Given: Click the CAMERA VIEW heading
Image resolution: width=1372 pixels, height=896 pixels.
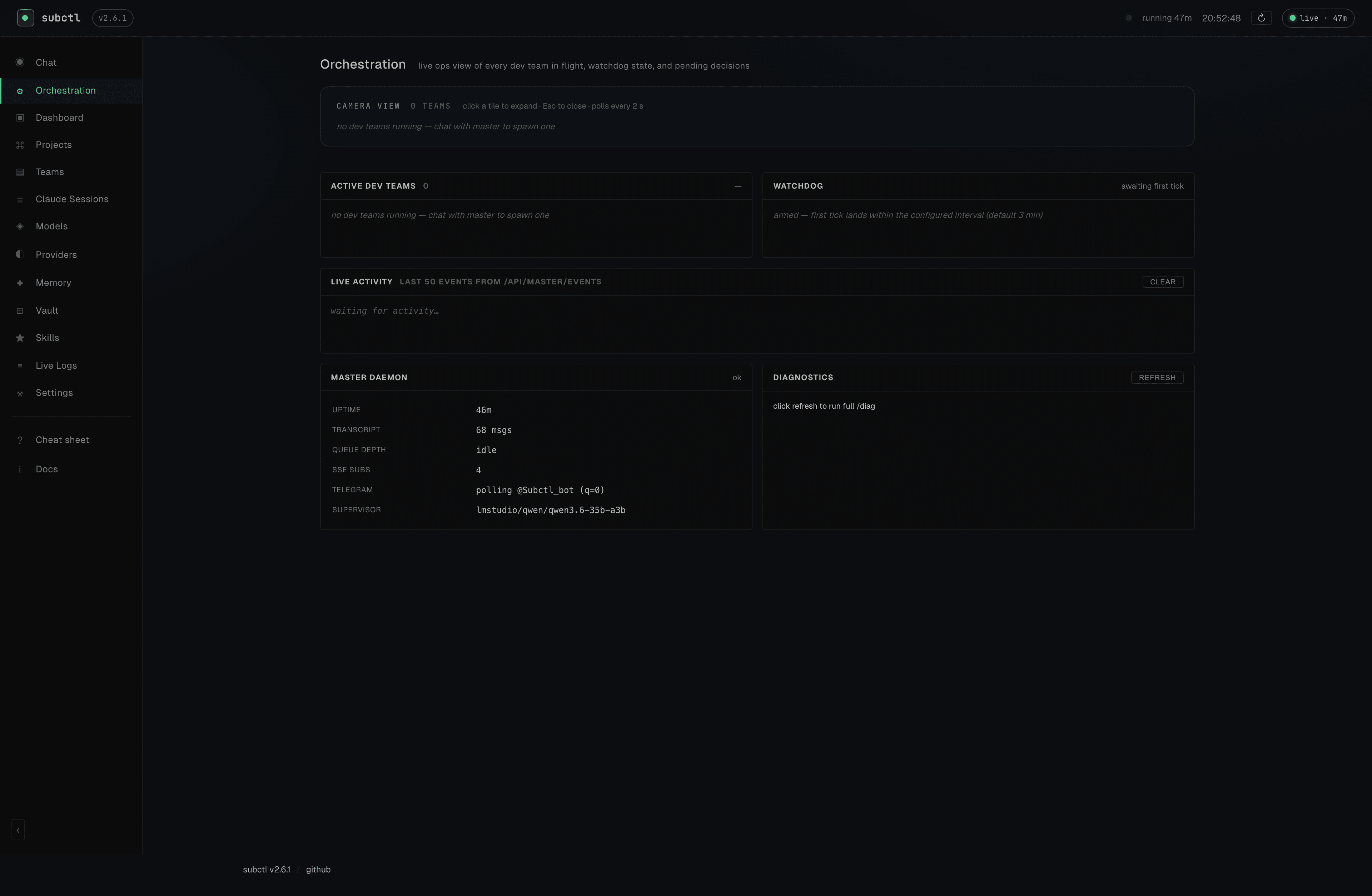Looking at the screenshot, I should tap(368, 106).
